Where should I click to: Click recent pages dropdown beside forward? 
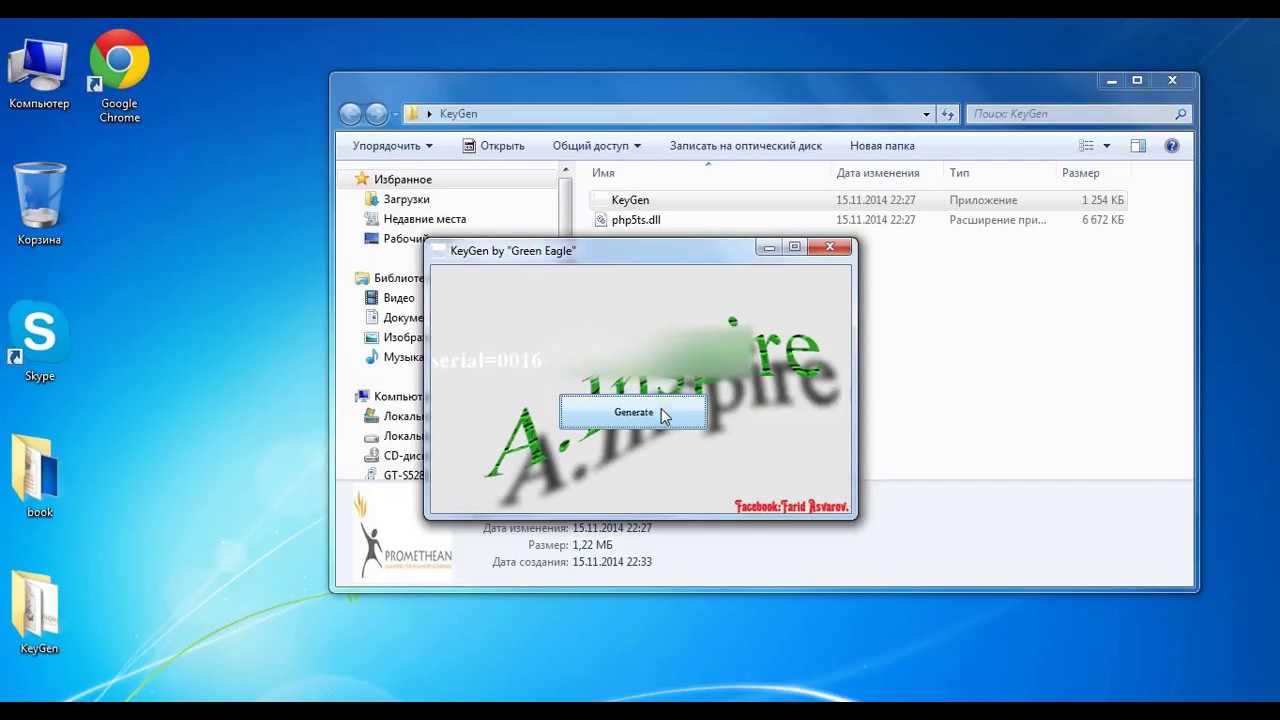pyautogui.click(x=395, y=114)
